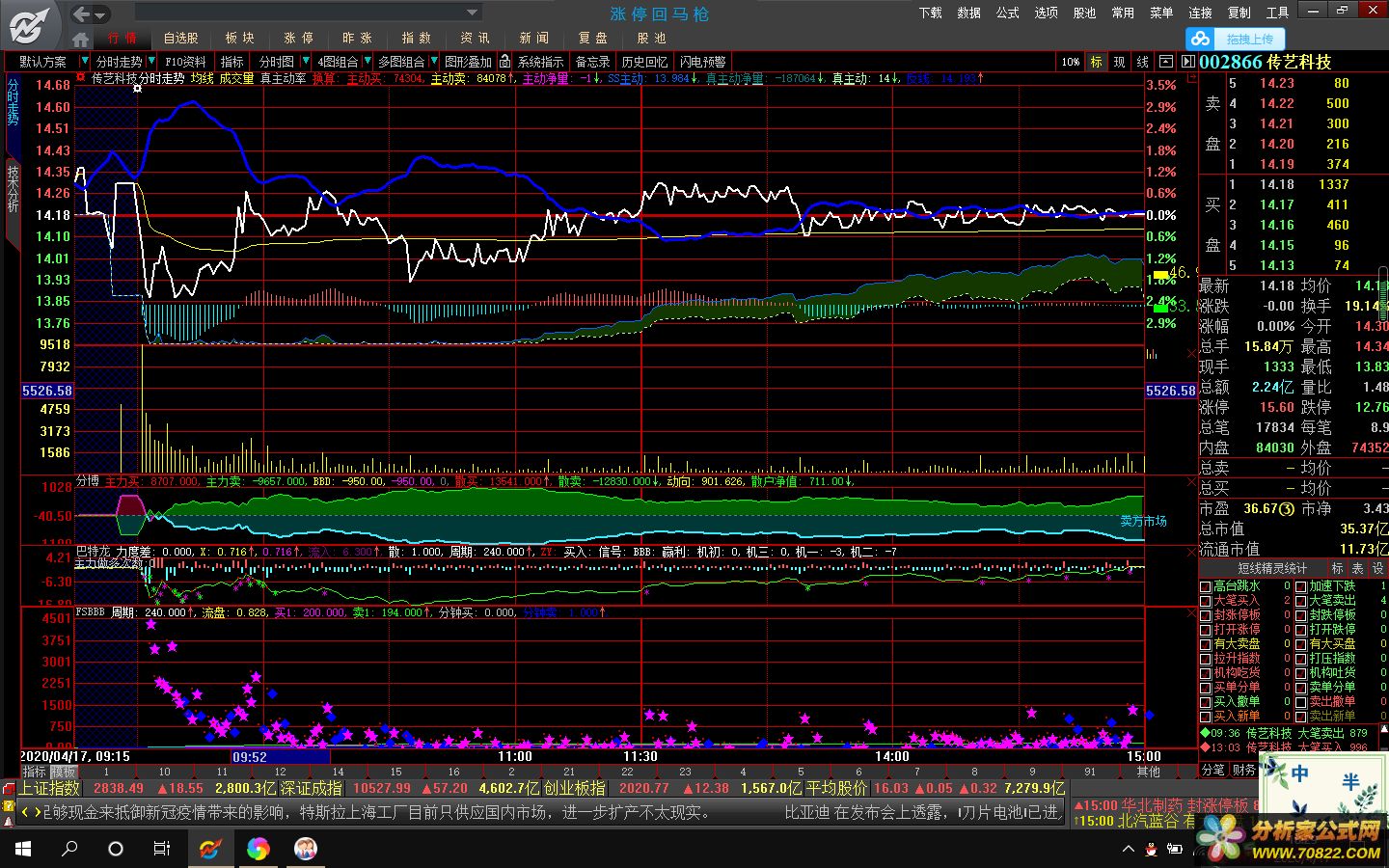Click the 标 toggle in chart toolbar
The height and width of the screenshot is (868, 1389).
click(x=1097, y=61)
